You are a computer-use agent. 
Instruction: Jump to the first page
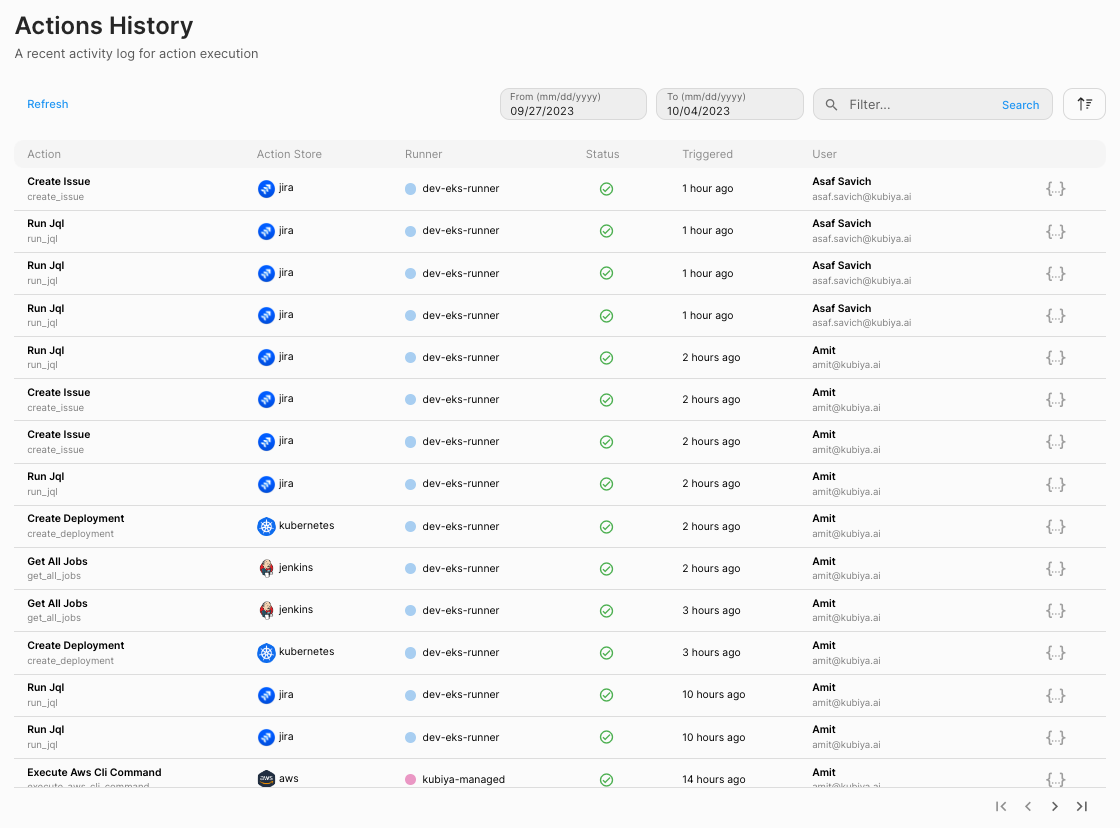pyautogui.click(x=1000, y=806)
